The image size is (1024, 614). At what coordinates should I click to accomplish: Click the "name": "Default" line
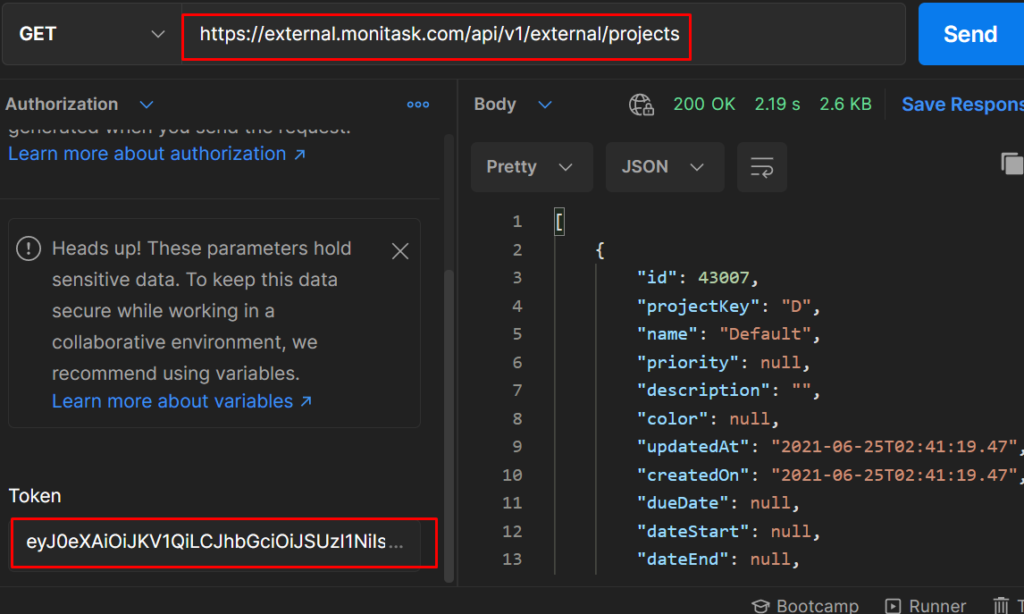tap(728, 334)
